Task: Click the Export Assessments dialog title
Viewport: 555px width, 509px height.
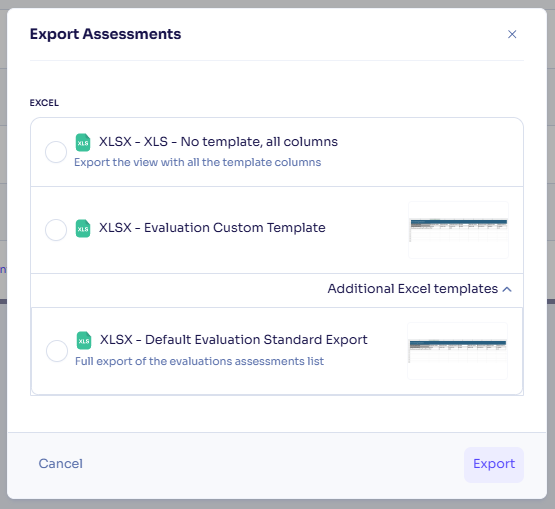Action: 105,34
